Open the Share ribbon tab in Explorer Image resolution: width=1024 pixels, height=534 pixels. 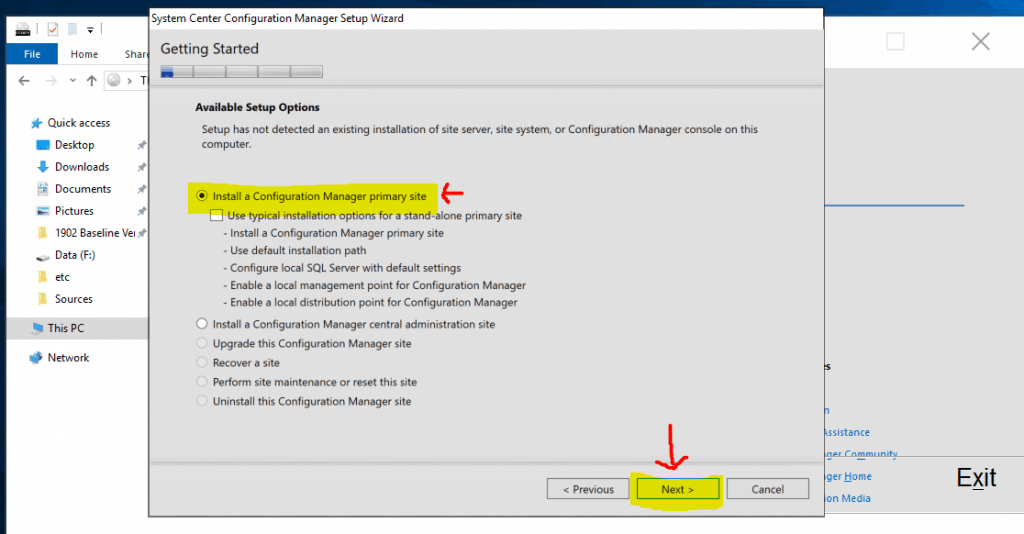click(136, 54)
